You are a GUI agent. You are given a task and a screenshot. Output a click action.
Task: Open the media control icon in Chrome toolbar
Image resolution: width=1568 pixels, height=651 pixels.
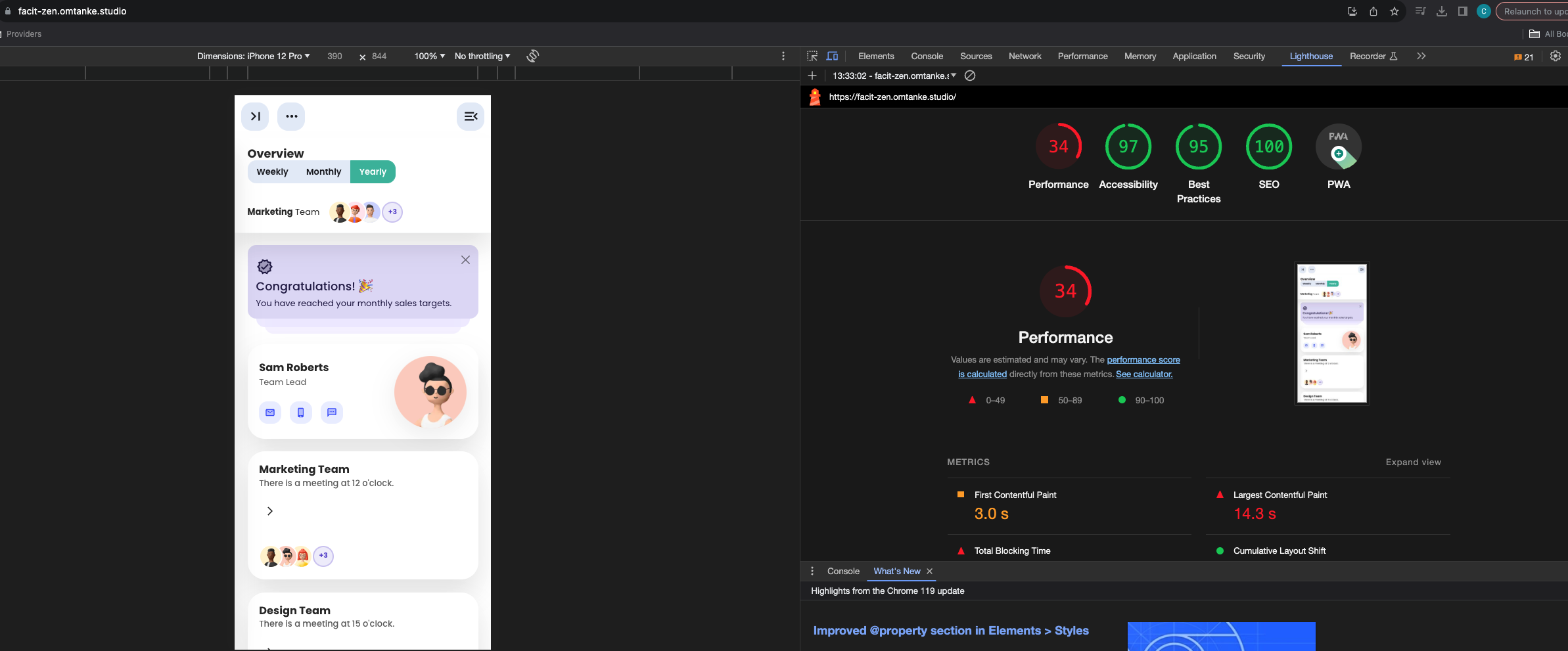point(1420,11)
